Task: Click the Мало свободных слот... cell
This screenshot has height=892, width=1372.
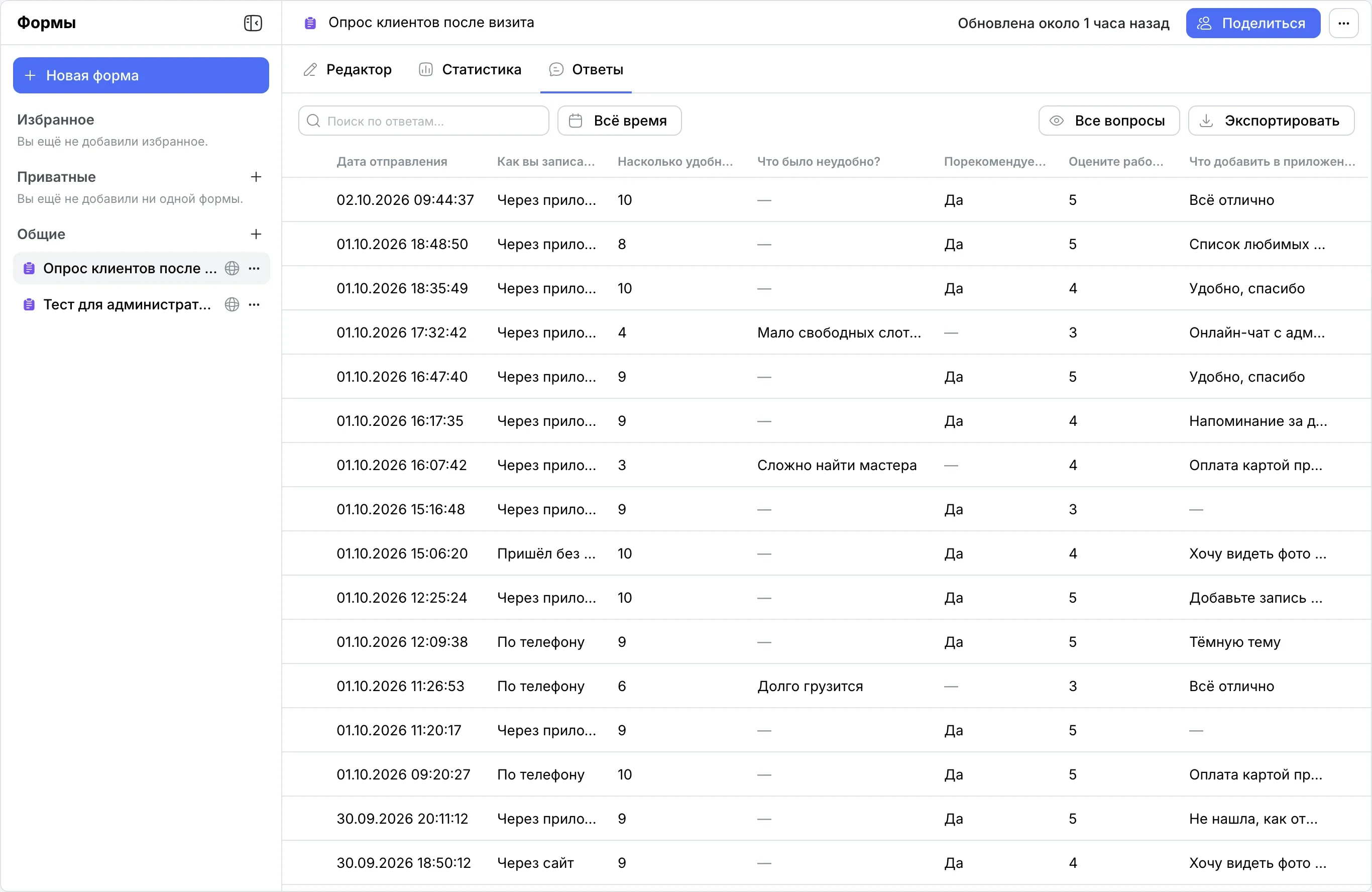Action: (x=839, y=332)
